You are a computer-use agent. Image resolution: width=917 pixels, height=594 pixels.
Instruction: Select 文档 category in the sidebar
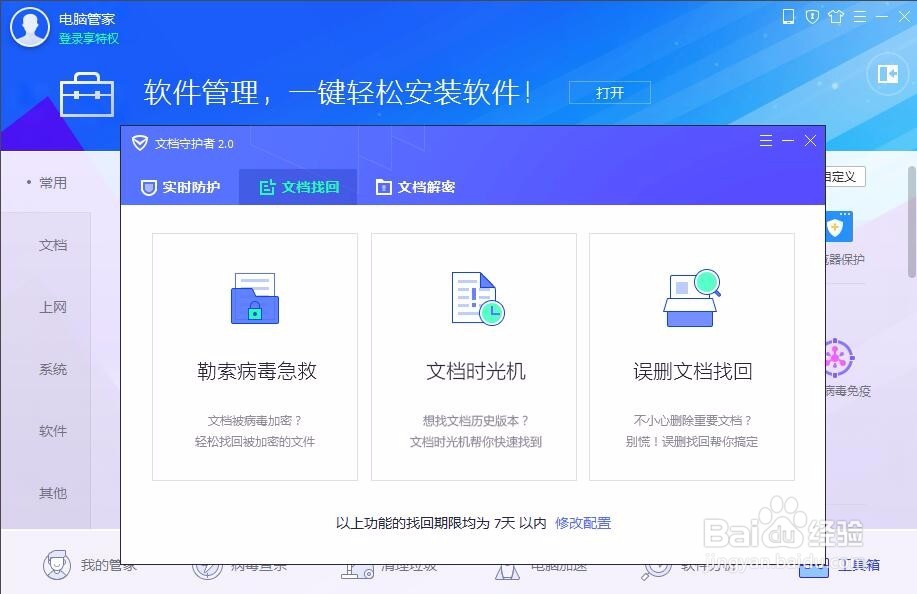tap(53, 245)
